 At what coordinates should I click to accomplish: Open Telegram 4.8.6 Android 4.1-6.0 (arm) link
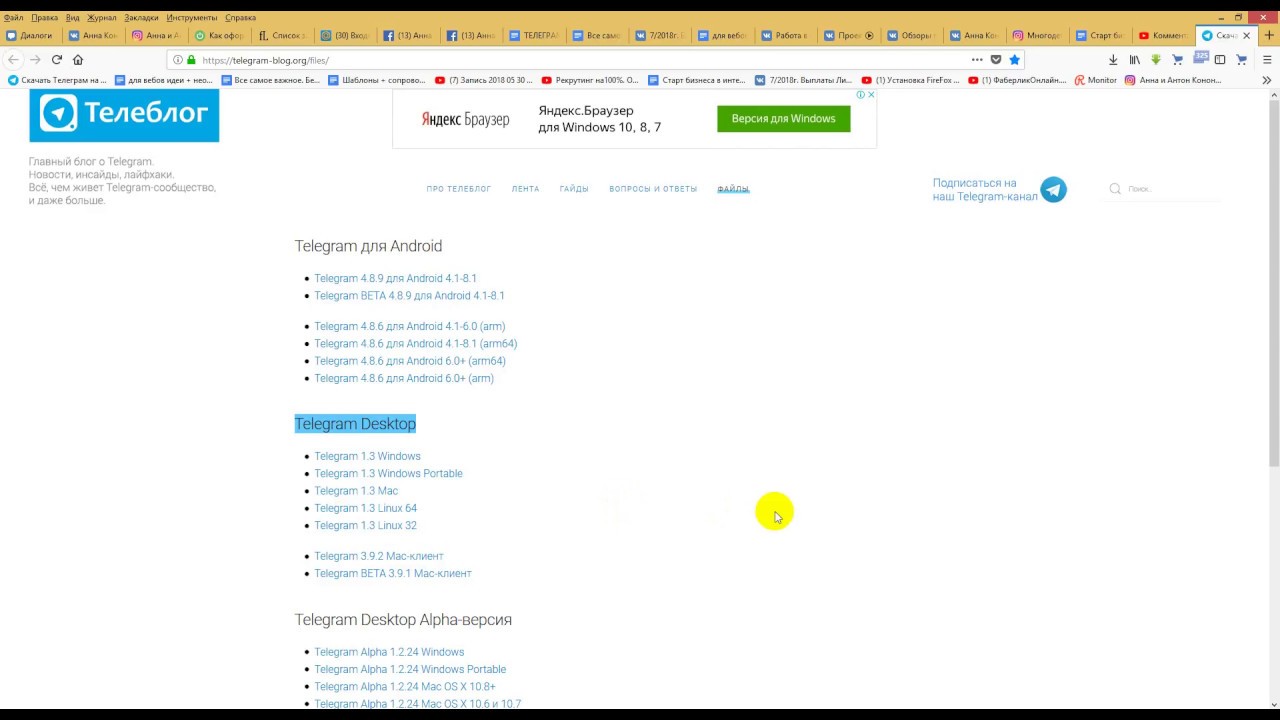coord(410,326)
